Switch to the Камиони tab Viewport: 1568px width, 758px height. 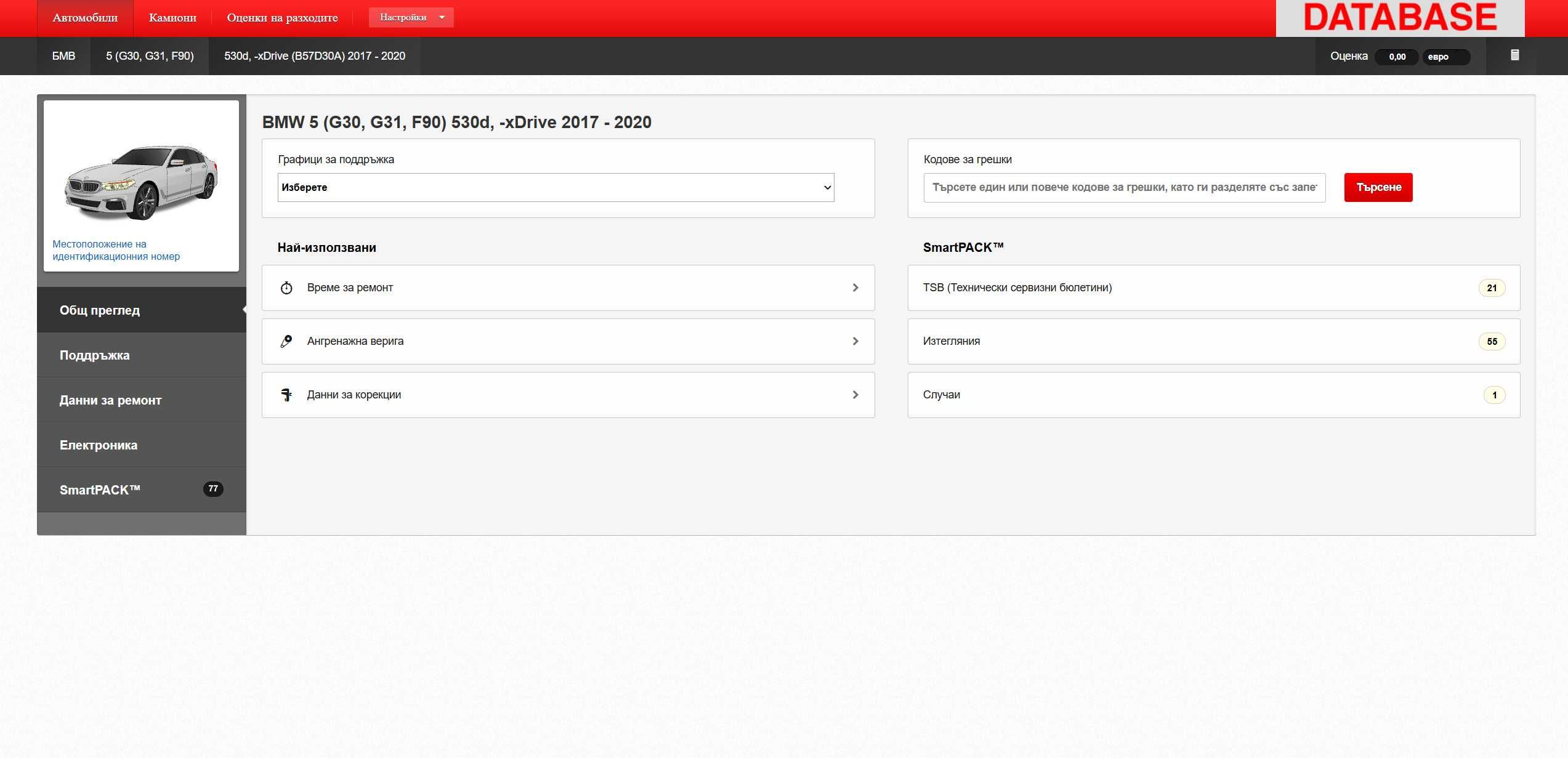coord(172,18)
